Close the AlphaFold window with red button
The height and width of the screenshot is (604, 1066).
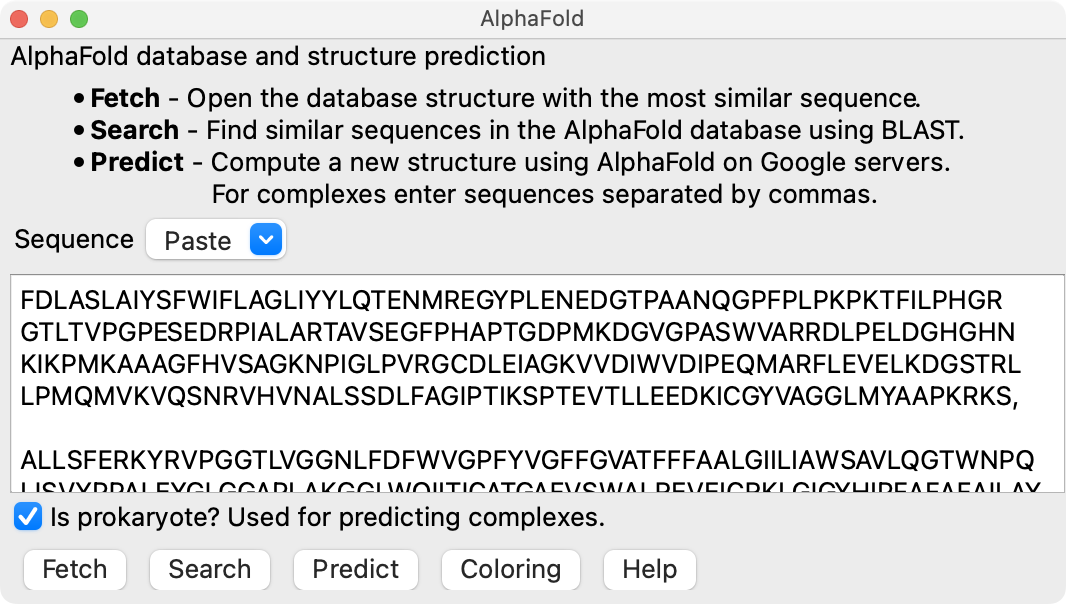(x=19, y=18)
